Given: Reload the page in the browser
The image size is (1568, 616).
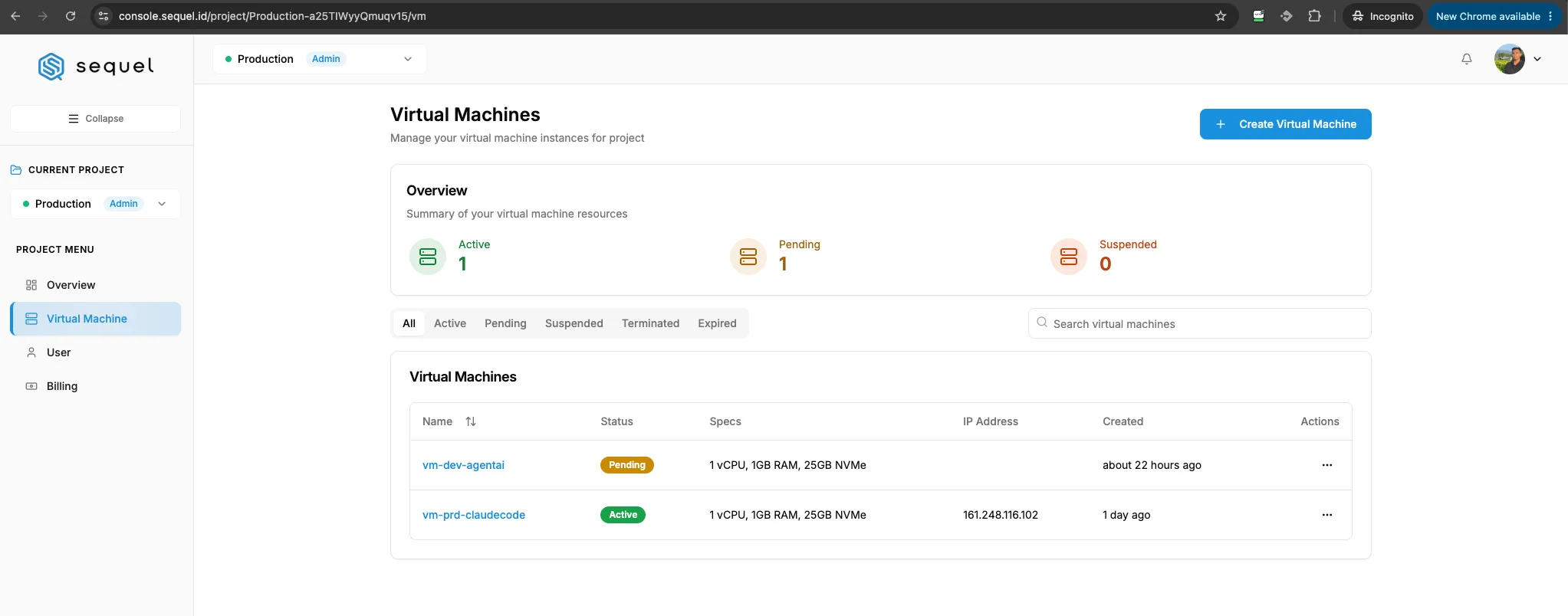Looking at the screenshot, I should 71,16.
